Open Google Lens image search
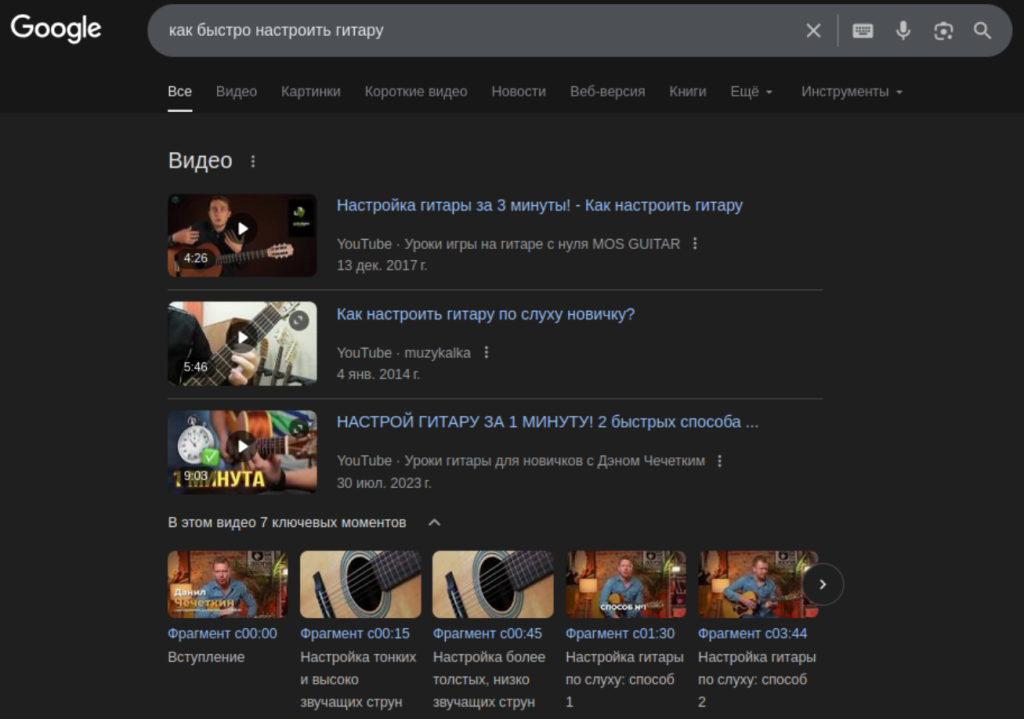The width and height of the screenshot is (1024, 719). pos(943,31)
